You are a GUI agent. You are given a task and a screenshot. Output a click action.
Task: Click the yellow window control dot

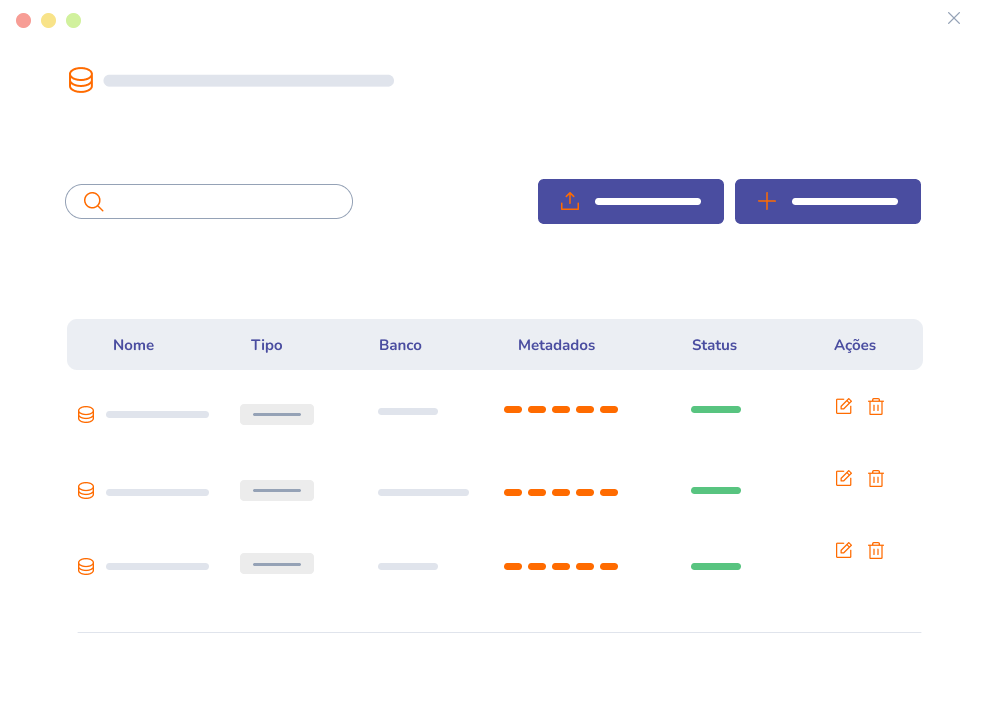[48, 20]
